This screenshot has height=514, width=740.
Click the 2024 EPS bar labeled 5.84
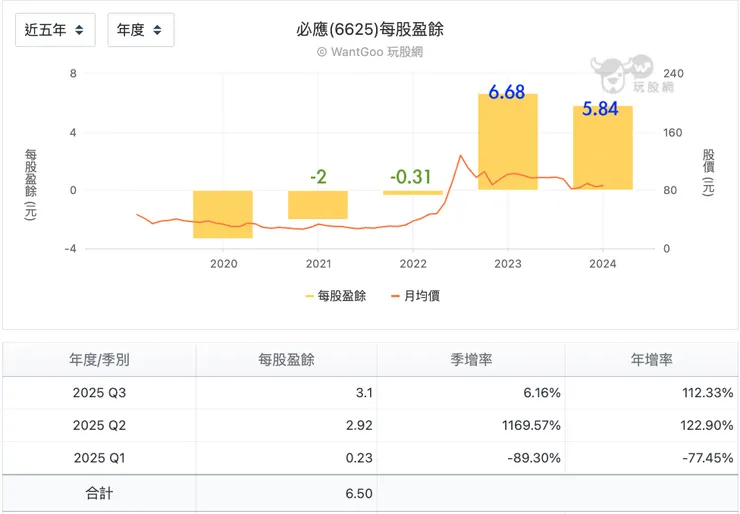(x=603, y=148)
